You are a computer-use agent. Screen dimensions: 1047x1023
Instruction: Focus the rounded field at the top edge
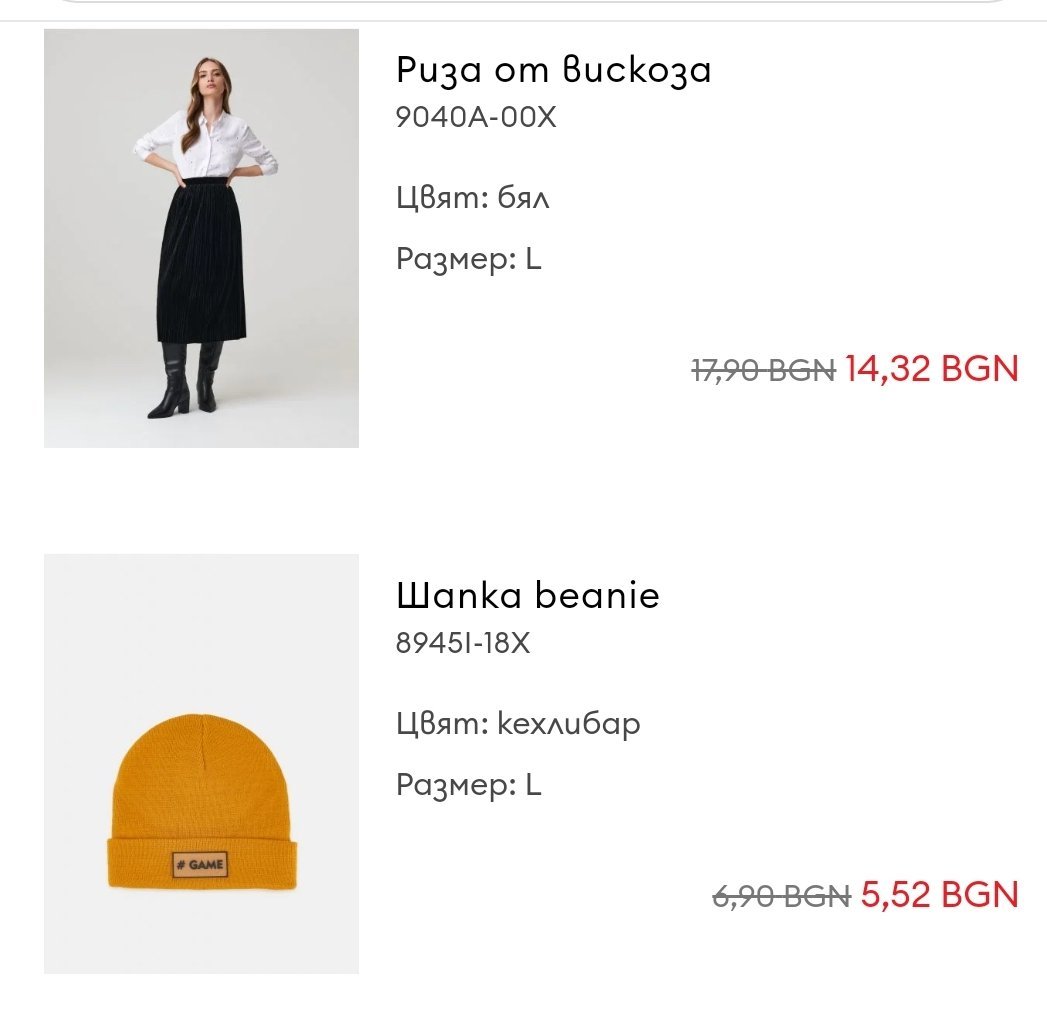tap(523, 4)
